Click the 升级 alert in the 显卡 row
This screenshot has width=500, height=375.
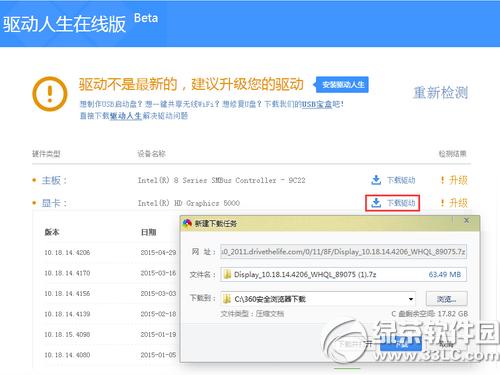point(454,203)
